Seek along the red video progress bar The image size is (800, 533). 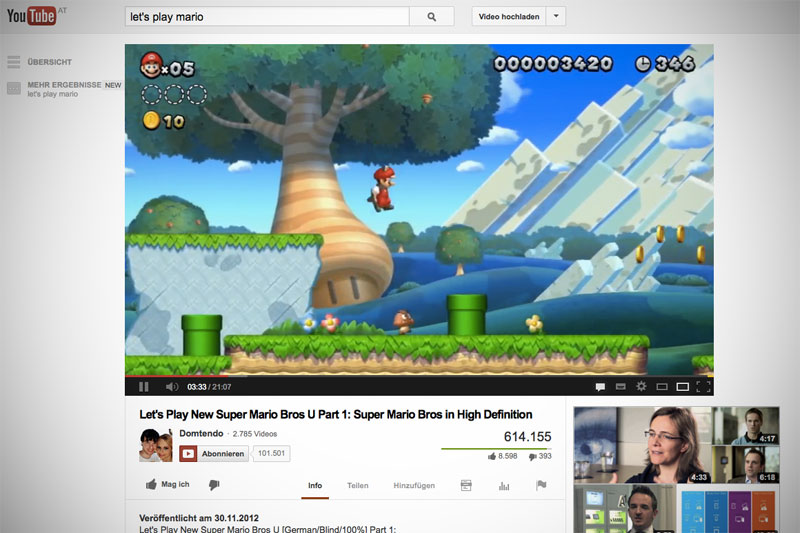click(x=177, y=376)
